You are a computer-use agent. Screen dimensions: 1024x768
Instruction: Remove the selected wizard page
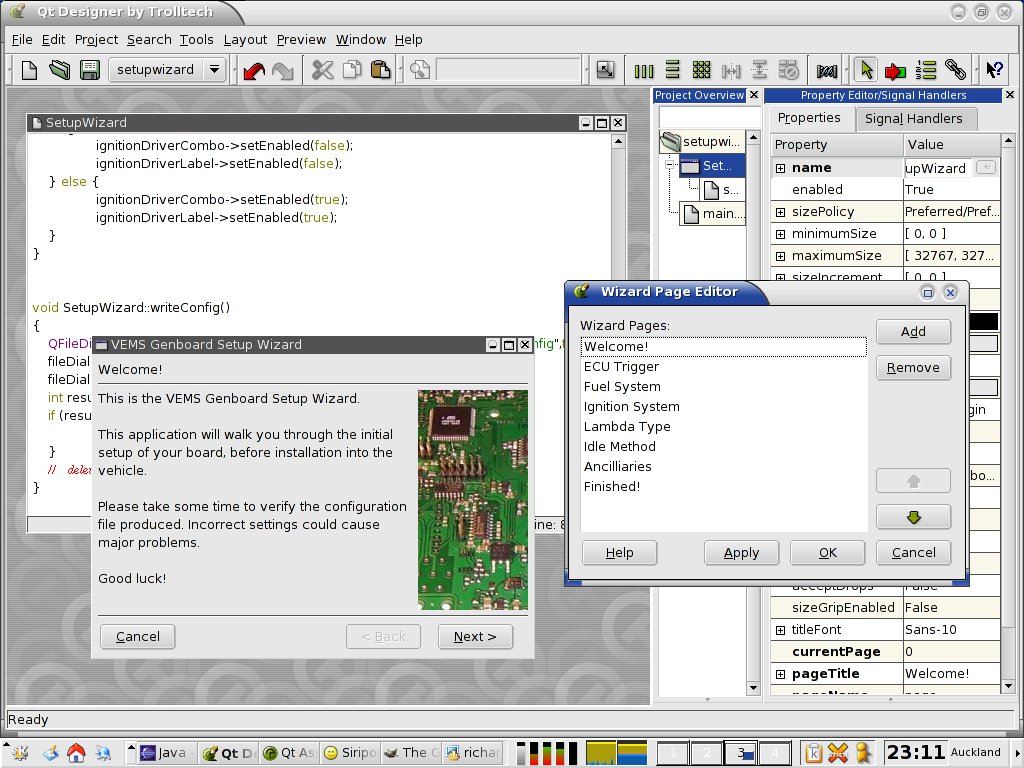pos(913,368)
